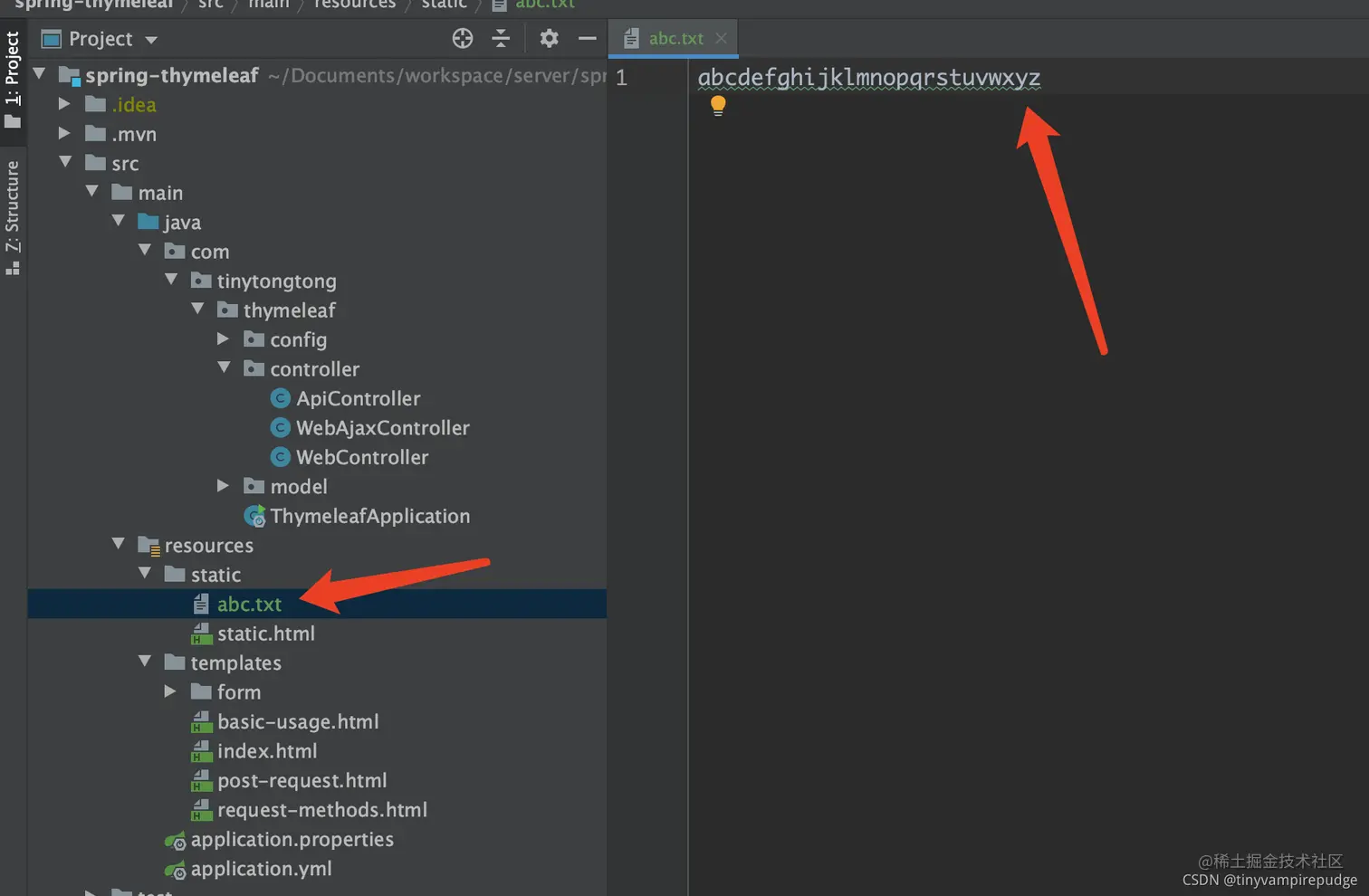Click the application.properties Spring config icon
The image size is (1369, 896).
coord(175,841)
